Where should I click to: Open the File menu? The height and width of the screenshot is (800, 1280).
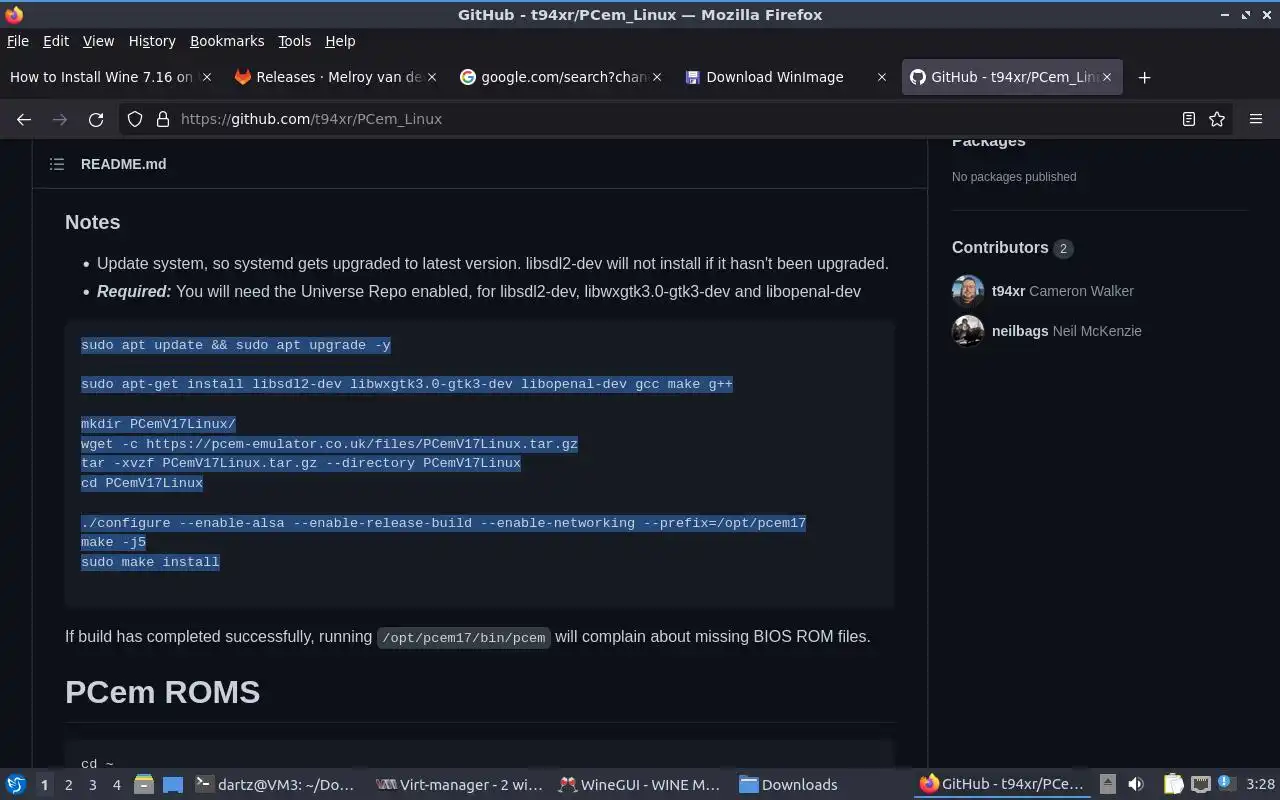coord(18,41)
